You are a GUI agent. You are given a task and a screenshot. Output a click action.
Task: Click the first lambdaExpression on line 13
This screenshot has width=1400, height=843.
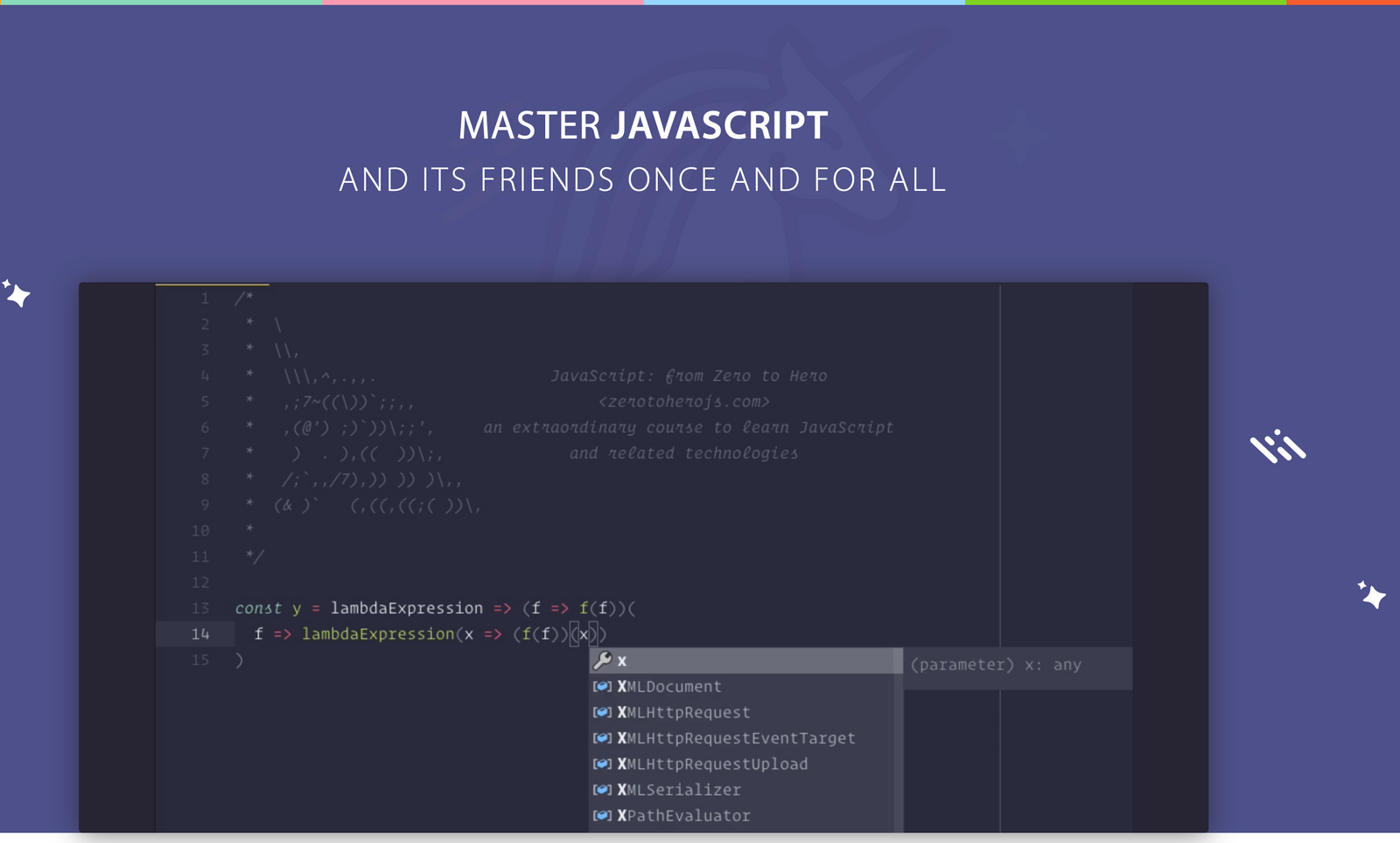pos(407,608)
